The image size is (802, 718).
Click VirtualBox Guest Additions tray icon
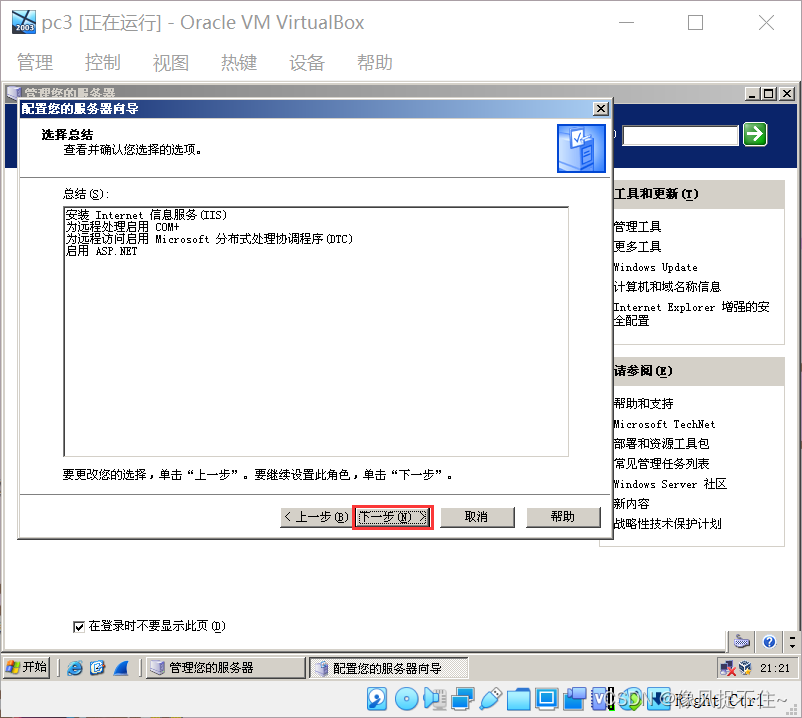click(745, 668)
